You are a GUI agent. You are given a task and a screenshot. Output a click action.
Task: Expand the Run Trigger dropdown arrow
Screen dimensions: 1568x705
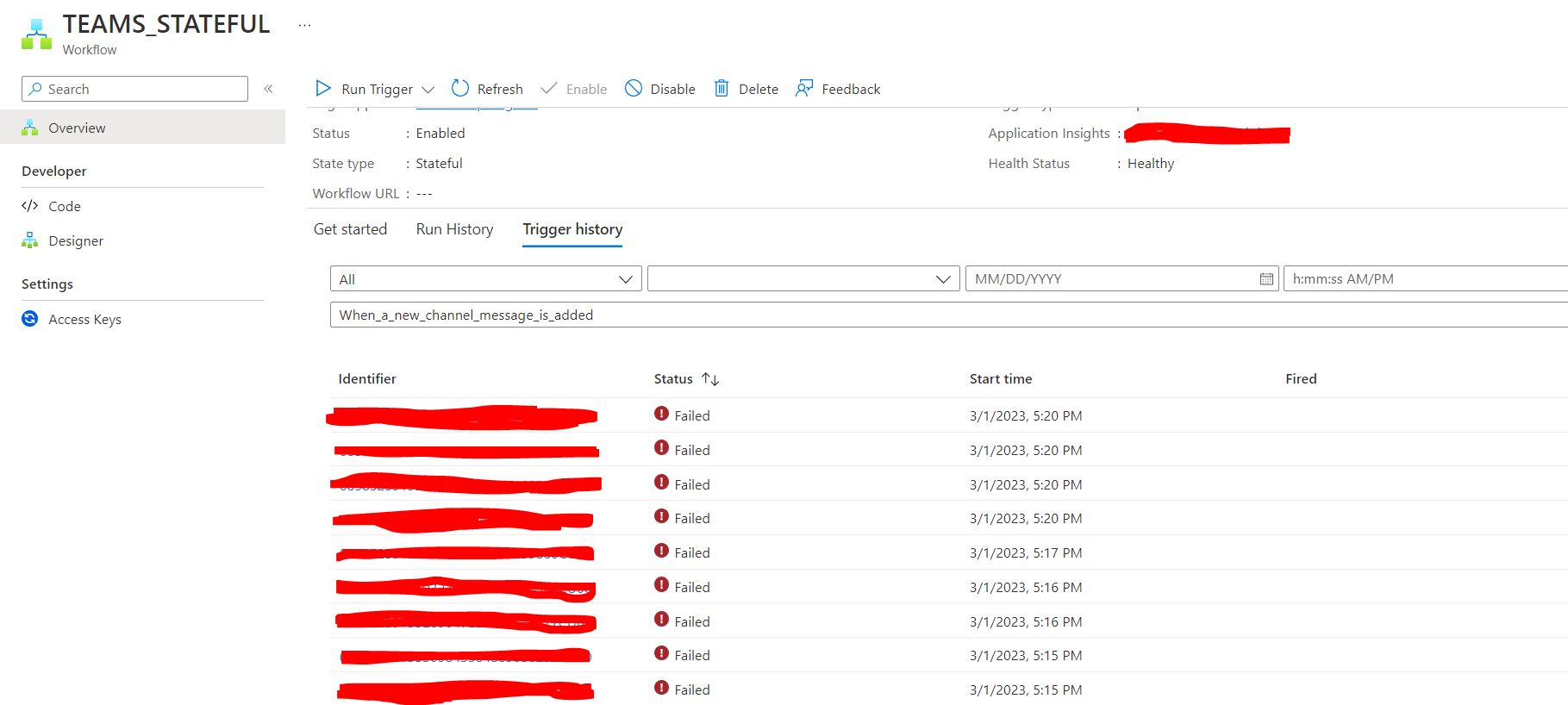coord(428,90)
